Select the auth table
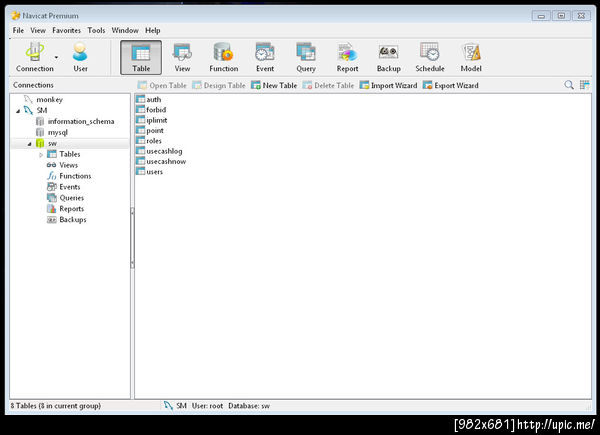This screenshot has width=600, height=435. point(153,99)
